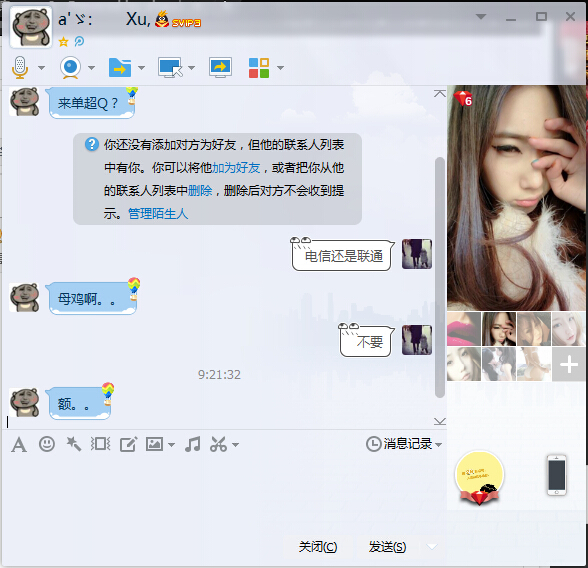Click the 电信还是联通 message bubble
The image size is (588, 568).
[343, 255]
